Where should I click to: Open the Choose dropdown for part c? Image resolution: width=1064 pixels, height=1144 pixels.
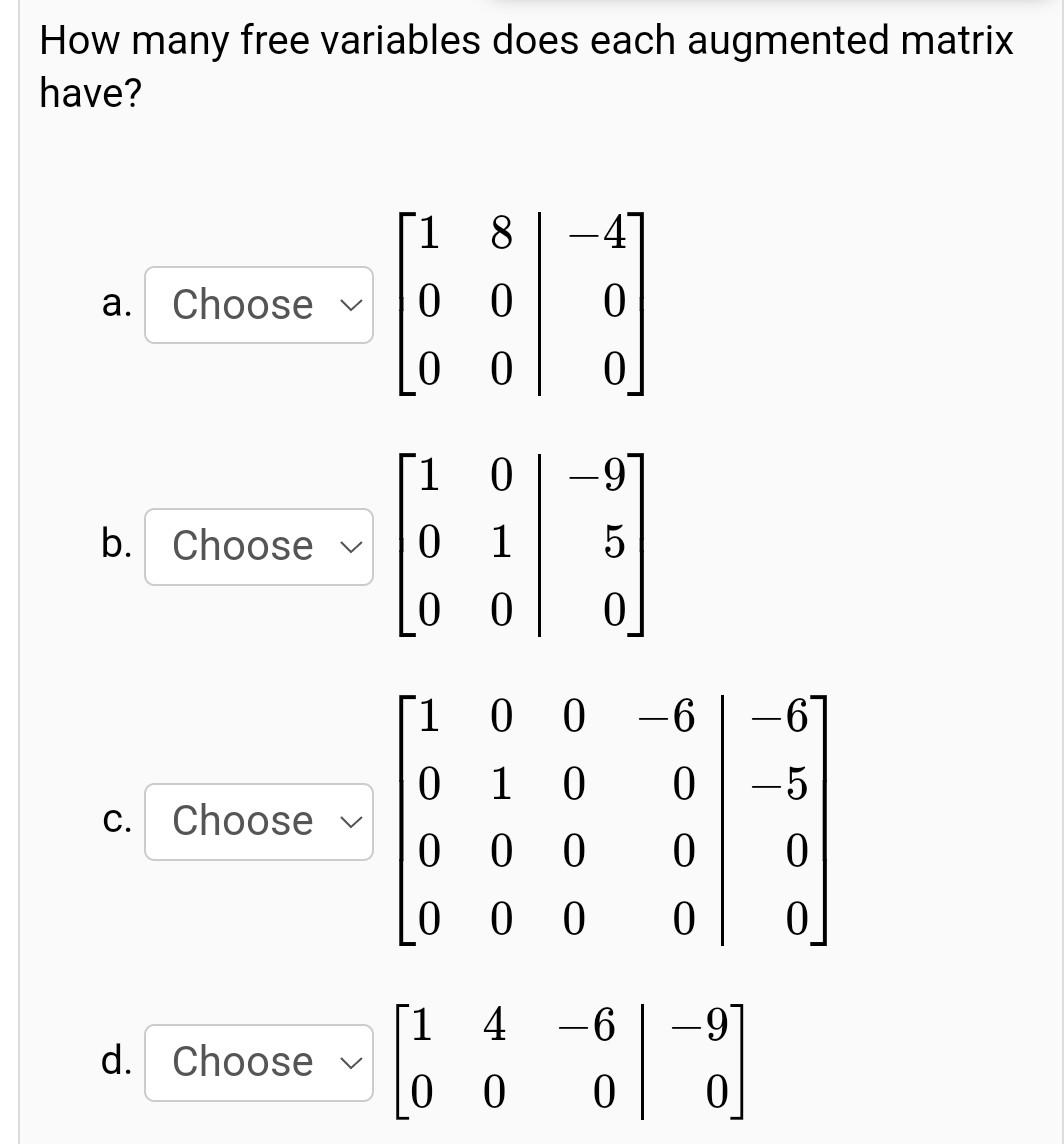258,820
